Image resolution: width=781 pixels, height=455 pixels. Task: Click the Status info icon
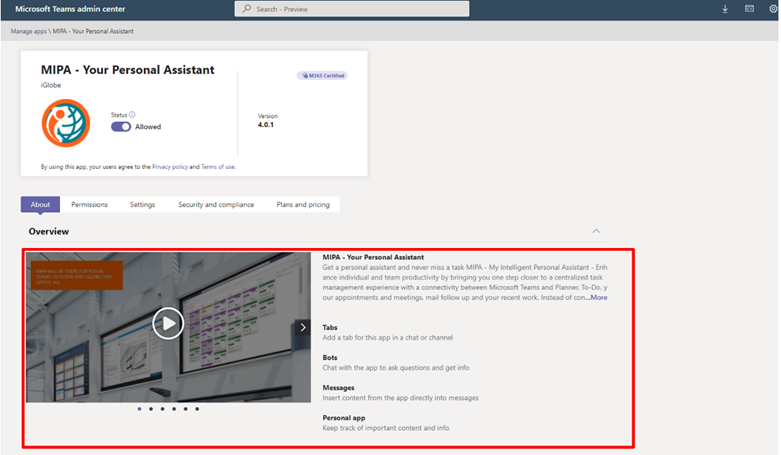132,115
